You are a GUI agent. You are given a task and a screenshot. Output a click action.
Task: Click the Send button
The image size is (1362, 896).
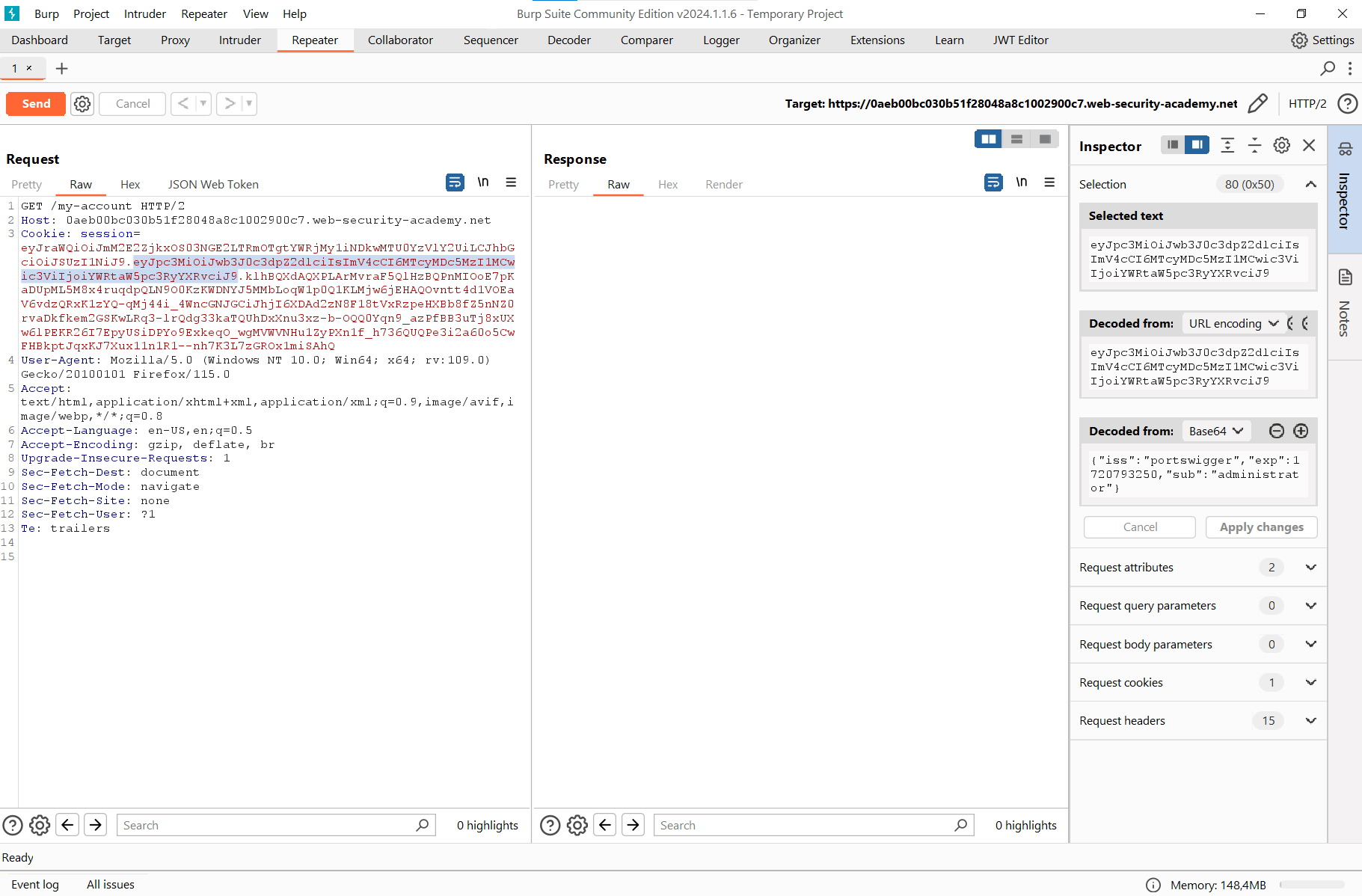[x=36, y=104]
